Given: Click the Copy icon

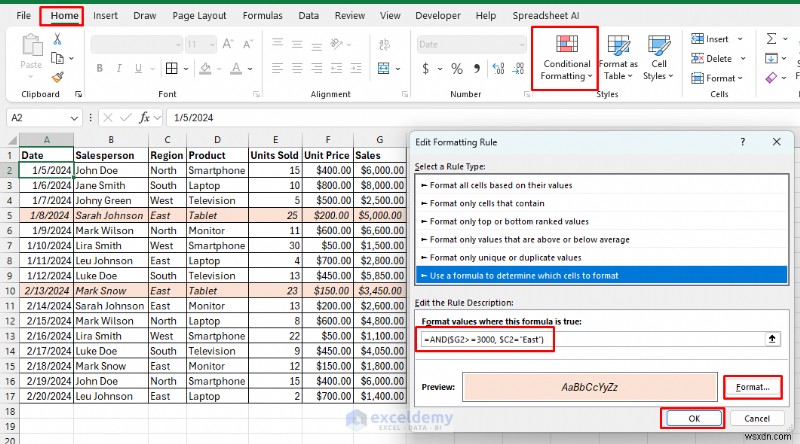Looking at the screenshot, I should [57, 58].
